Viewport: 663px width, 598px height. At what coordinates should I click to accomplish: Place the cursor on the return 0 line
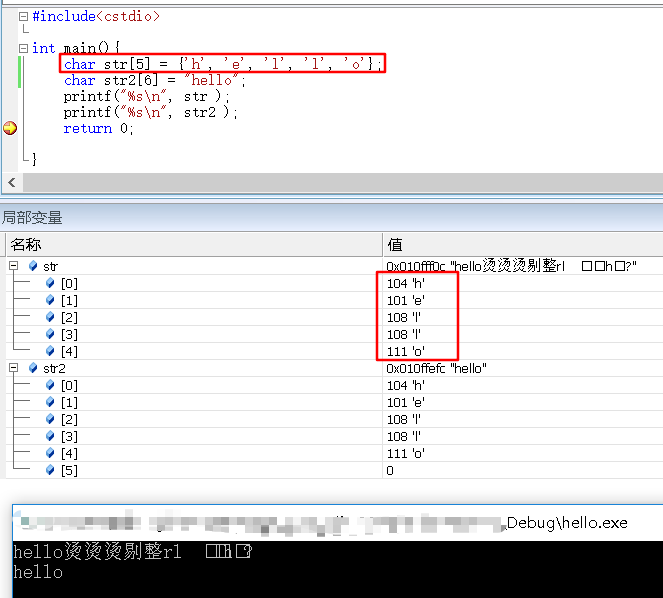tap(98, 128)
